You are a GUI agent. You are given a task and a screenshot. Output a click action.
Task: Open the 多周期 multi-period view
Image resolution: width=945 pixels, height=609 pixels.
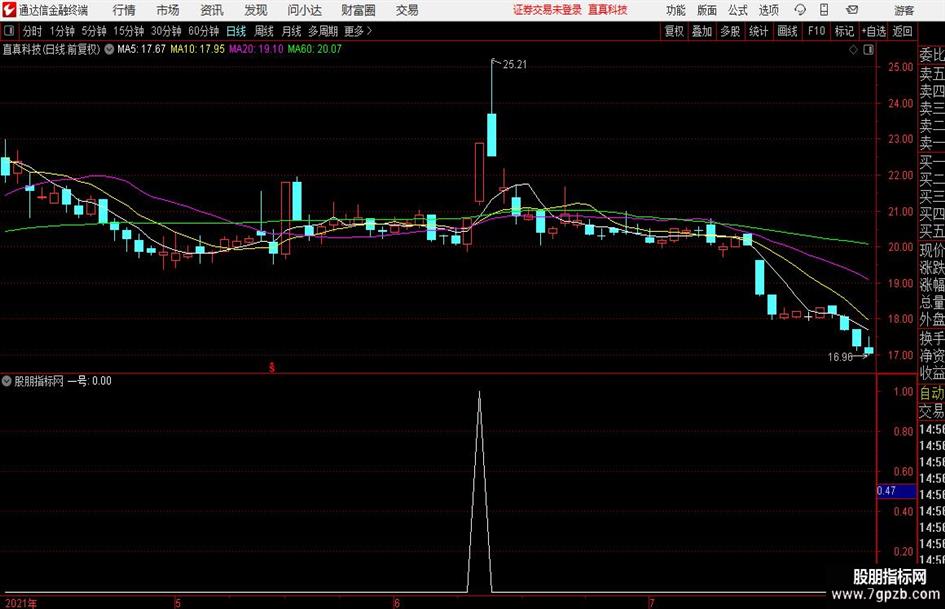323,31
